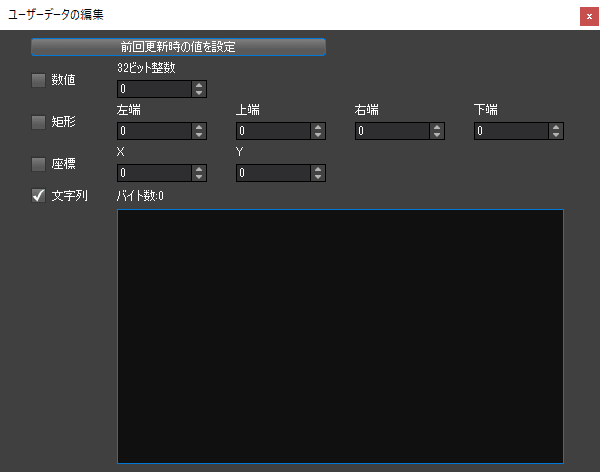Click inside the 文字列 text area
600x472 pixels.
click(340, 336)
